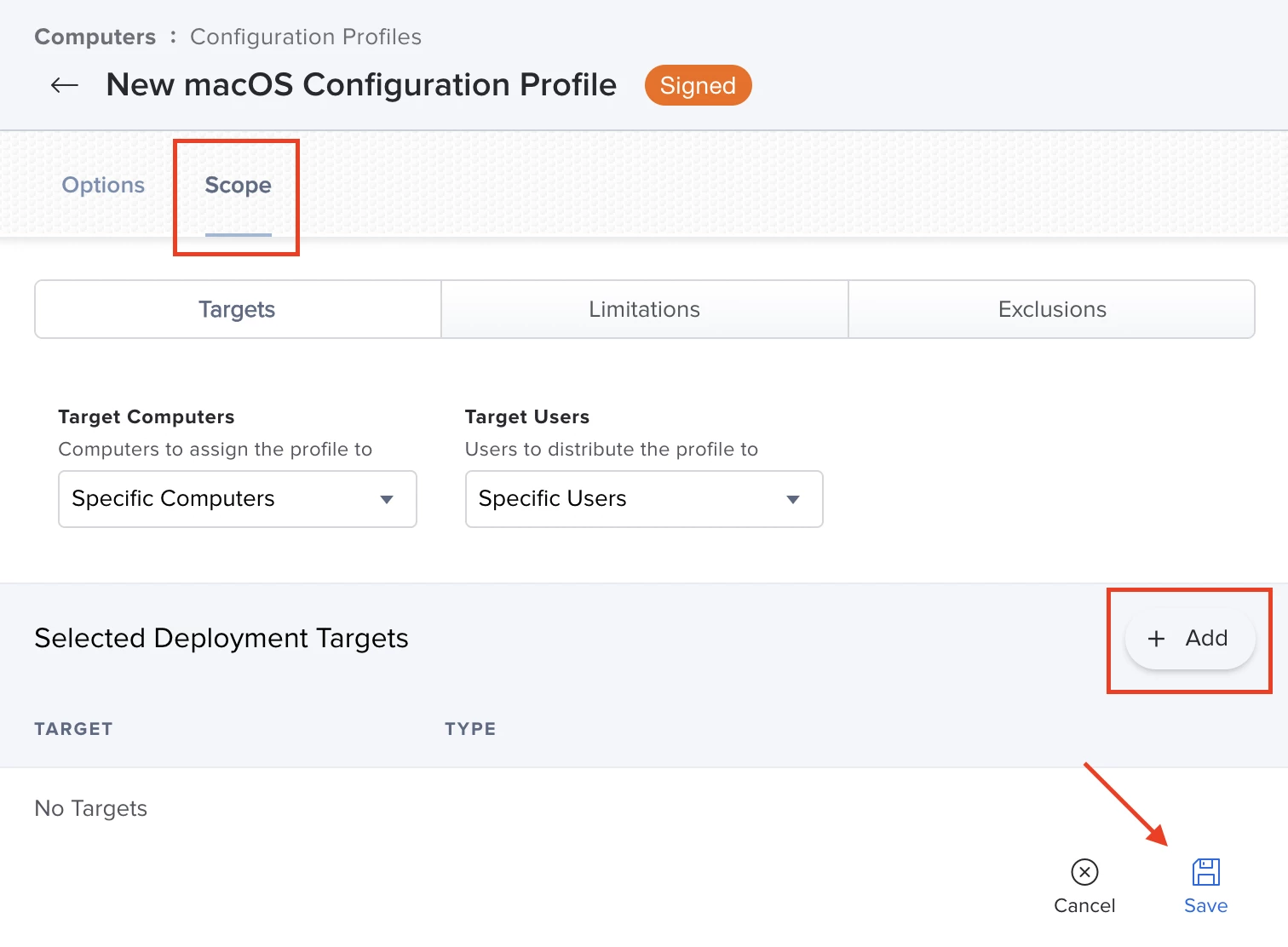Click the TARGET column header

73,729
